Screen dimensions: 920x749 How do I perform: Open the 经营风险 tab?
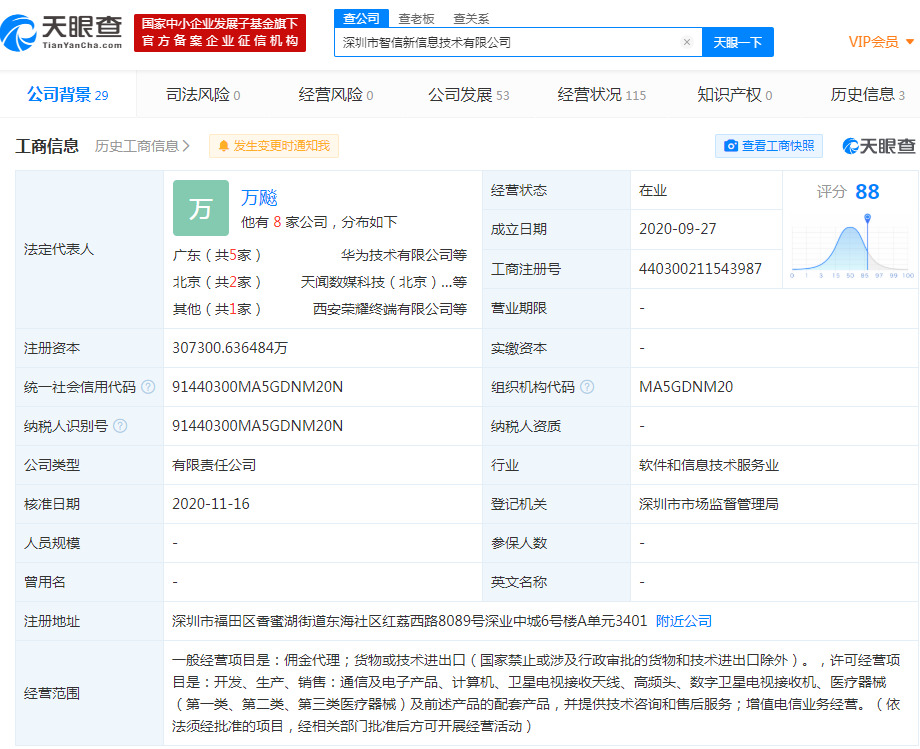tap(336, 94)
